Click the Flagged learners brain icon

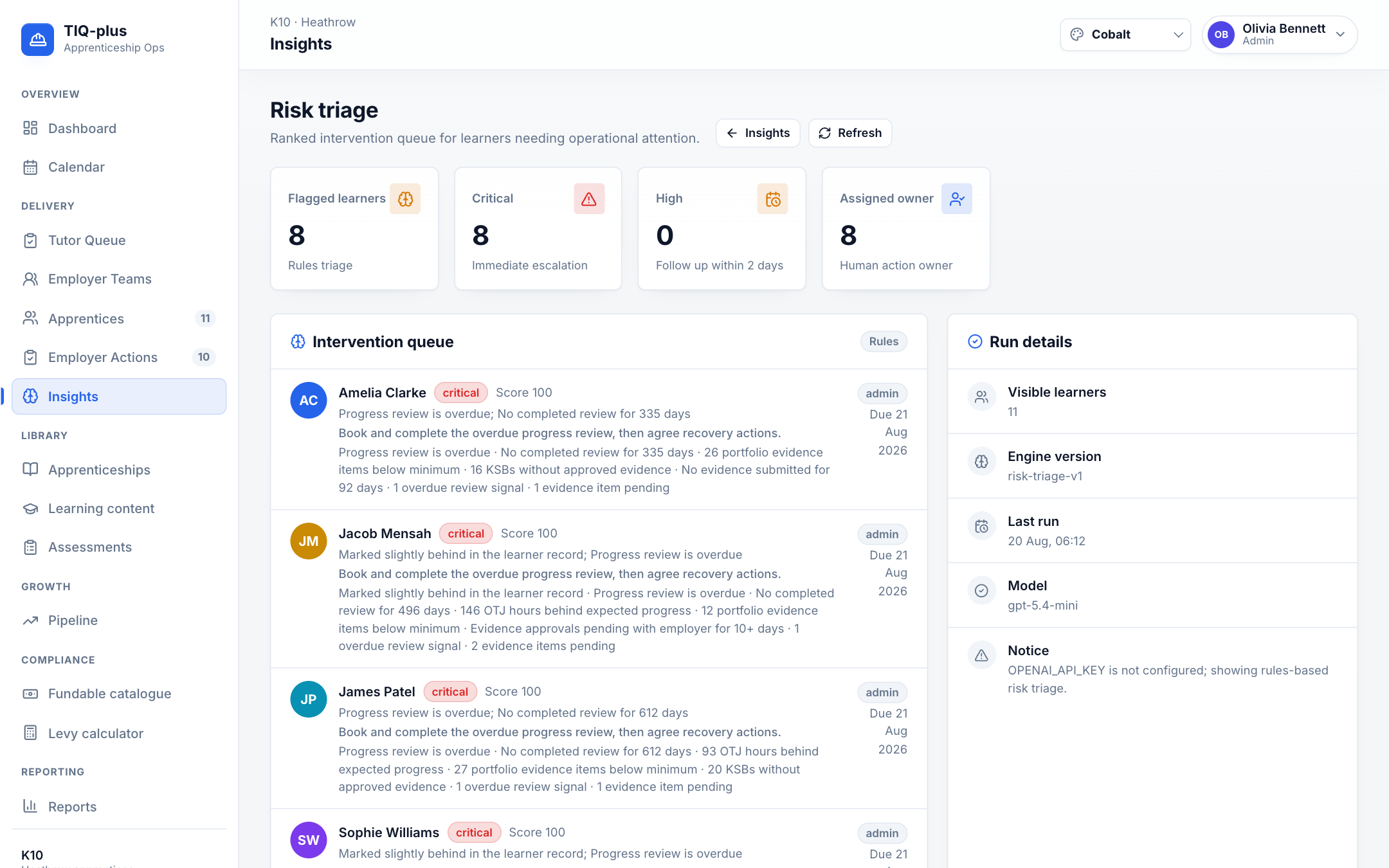click(405, 199)
